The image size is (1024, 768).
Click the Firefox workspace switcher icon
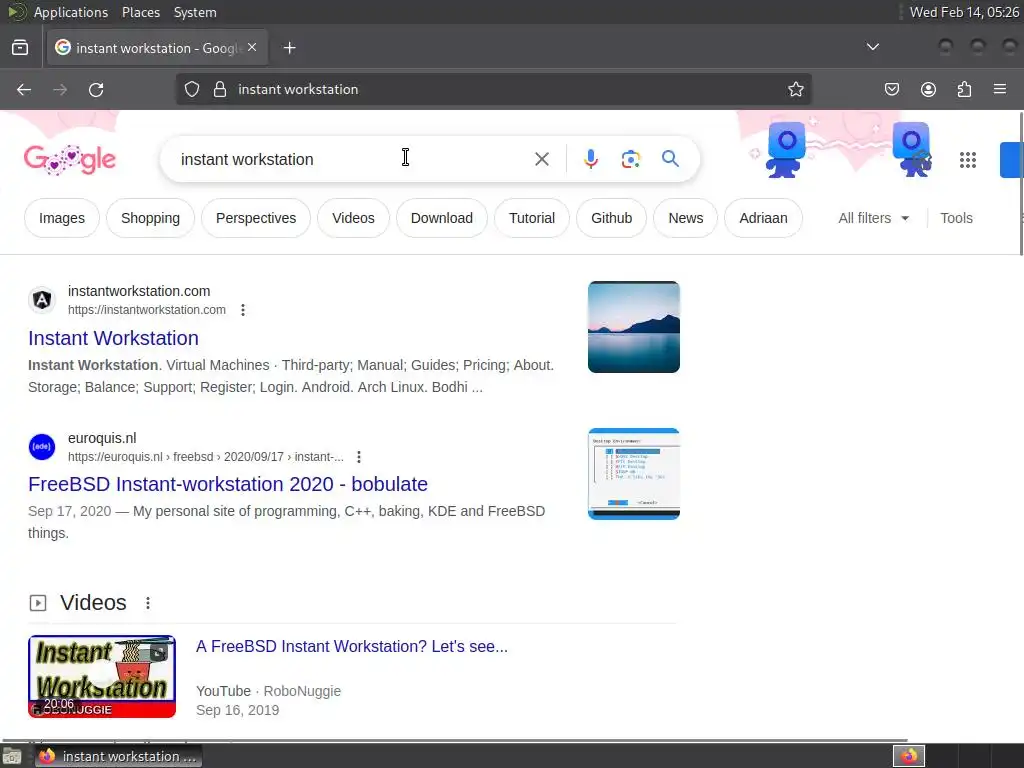coord(909,756)
